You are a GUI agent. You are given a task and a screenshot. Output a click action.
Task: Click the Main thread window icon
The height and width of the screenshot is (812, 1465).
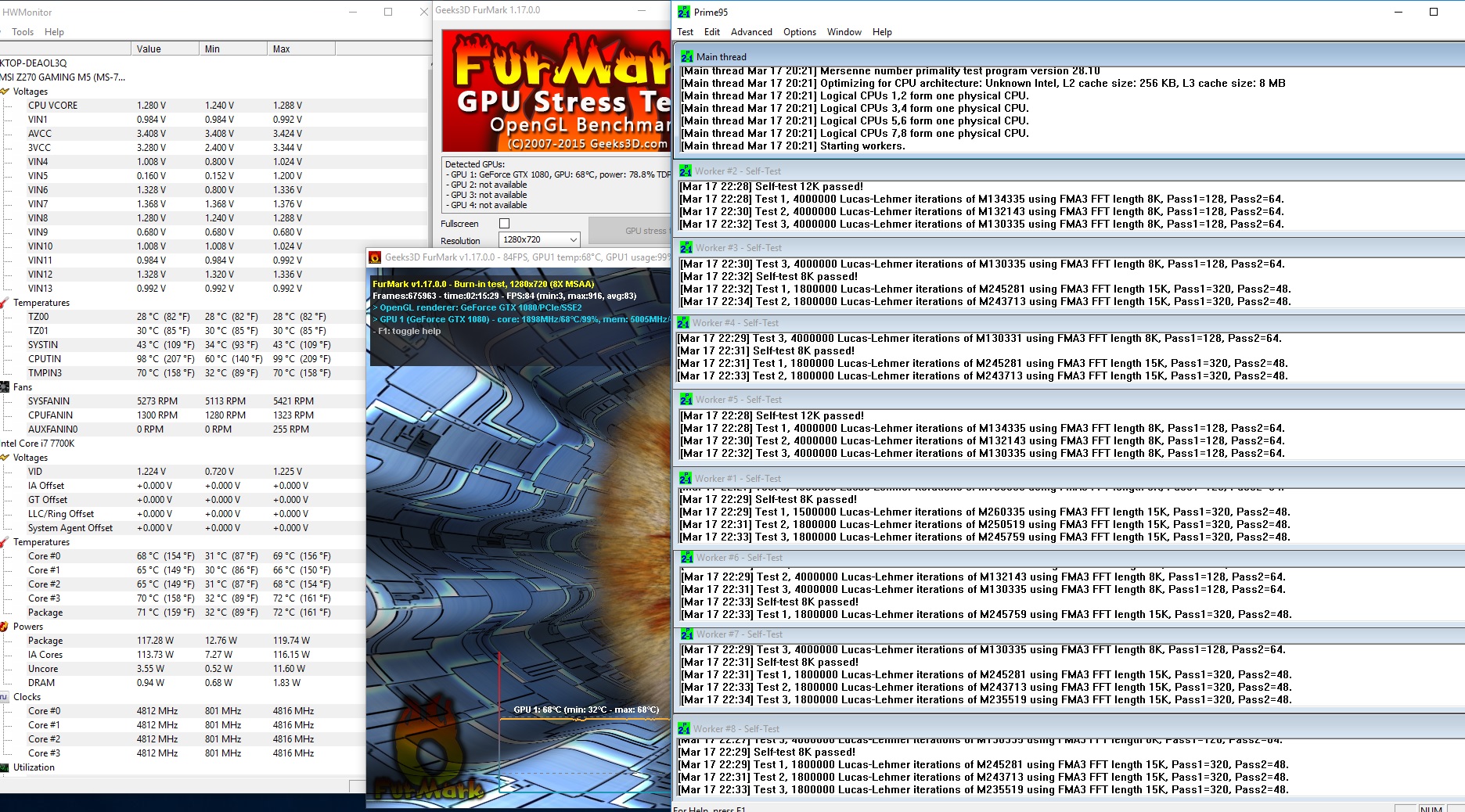(x=686, y=56)
